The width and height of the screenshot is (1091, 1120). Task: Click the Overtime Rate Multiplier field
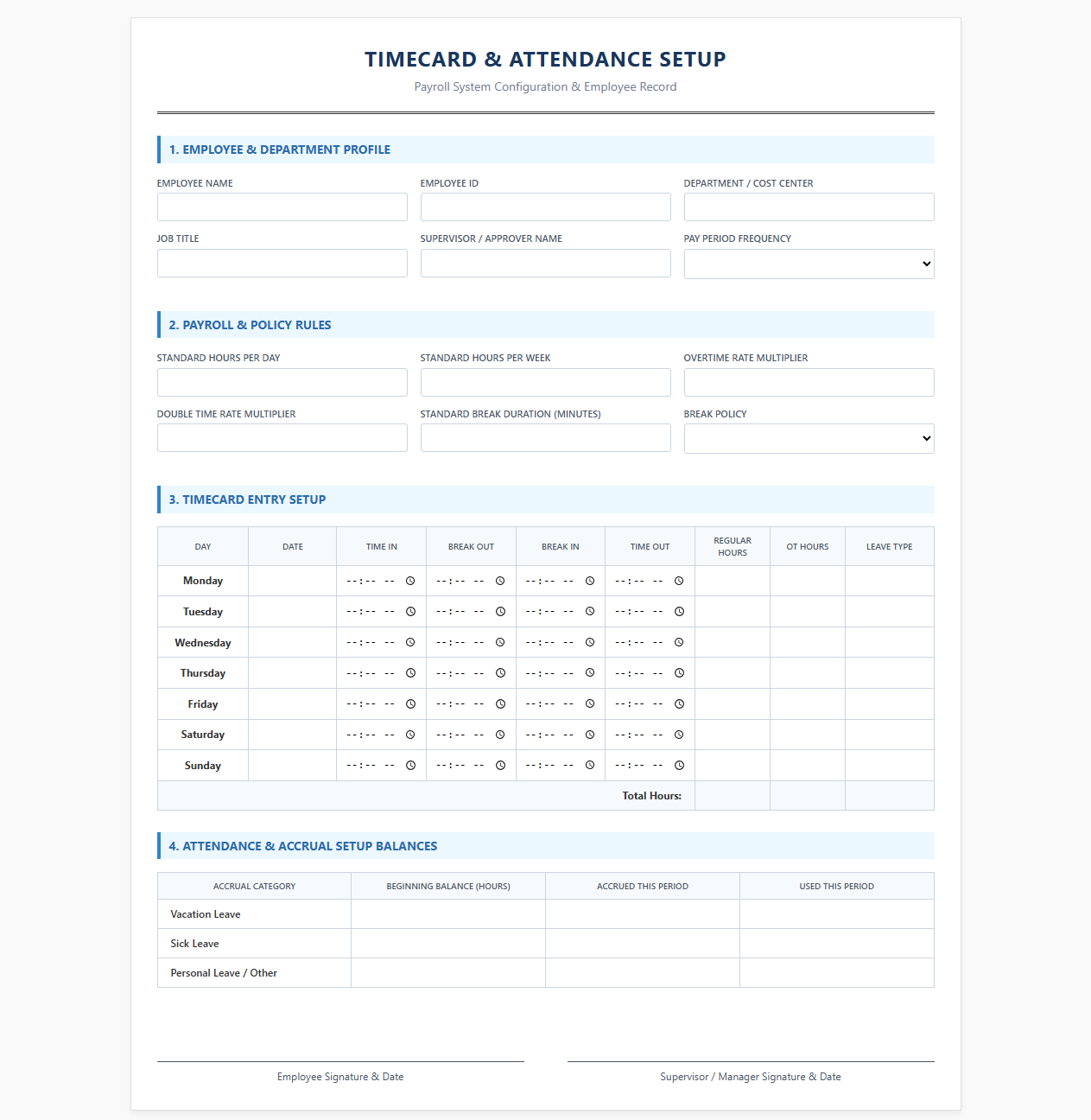point(809,382)
